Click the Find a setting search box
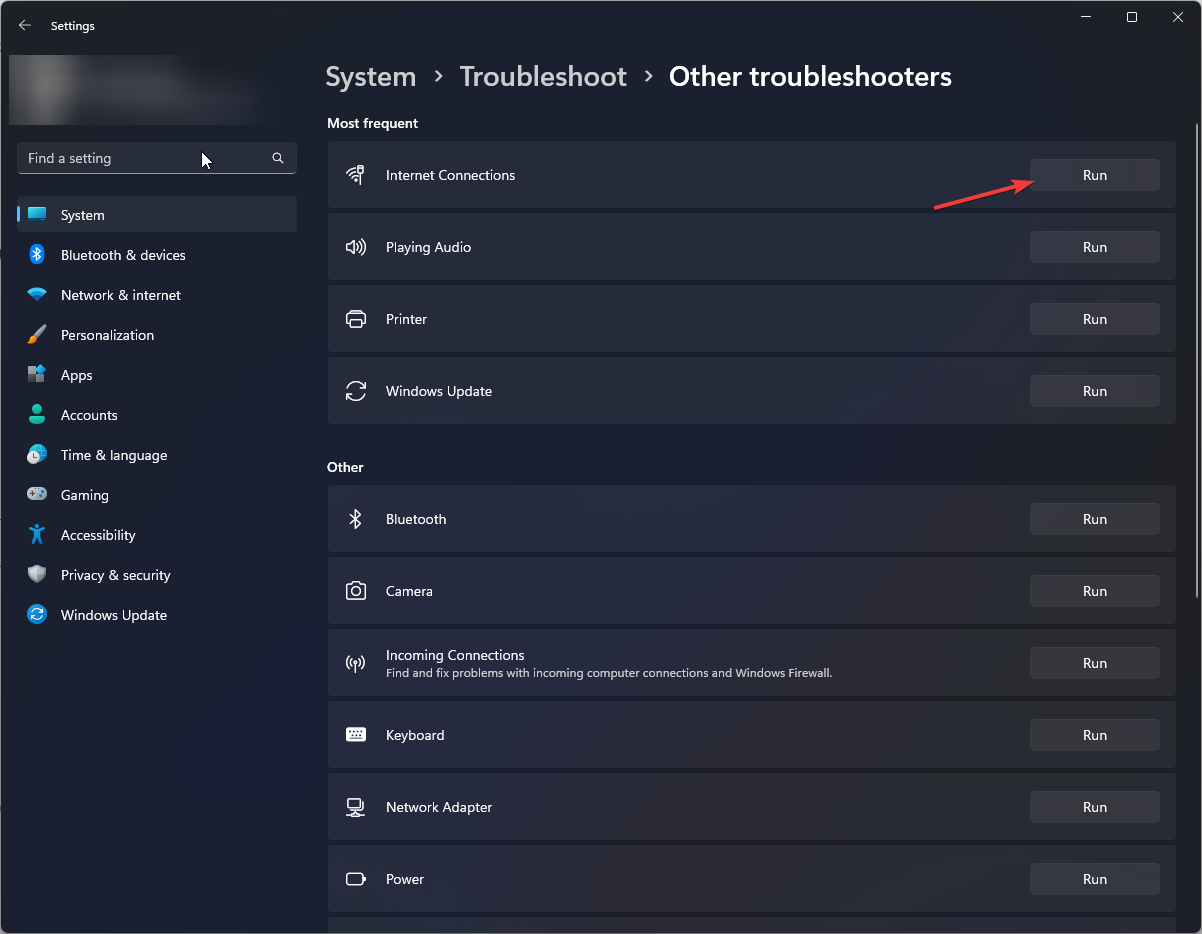 pos(157,158)
